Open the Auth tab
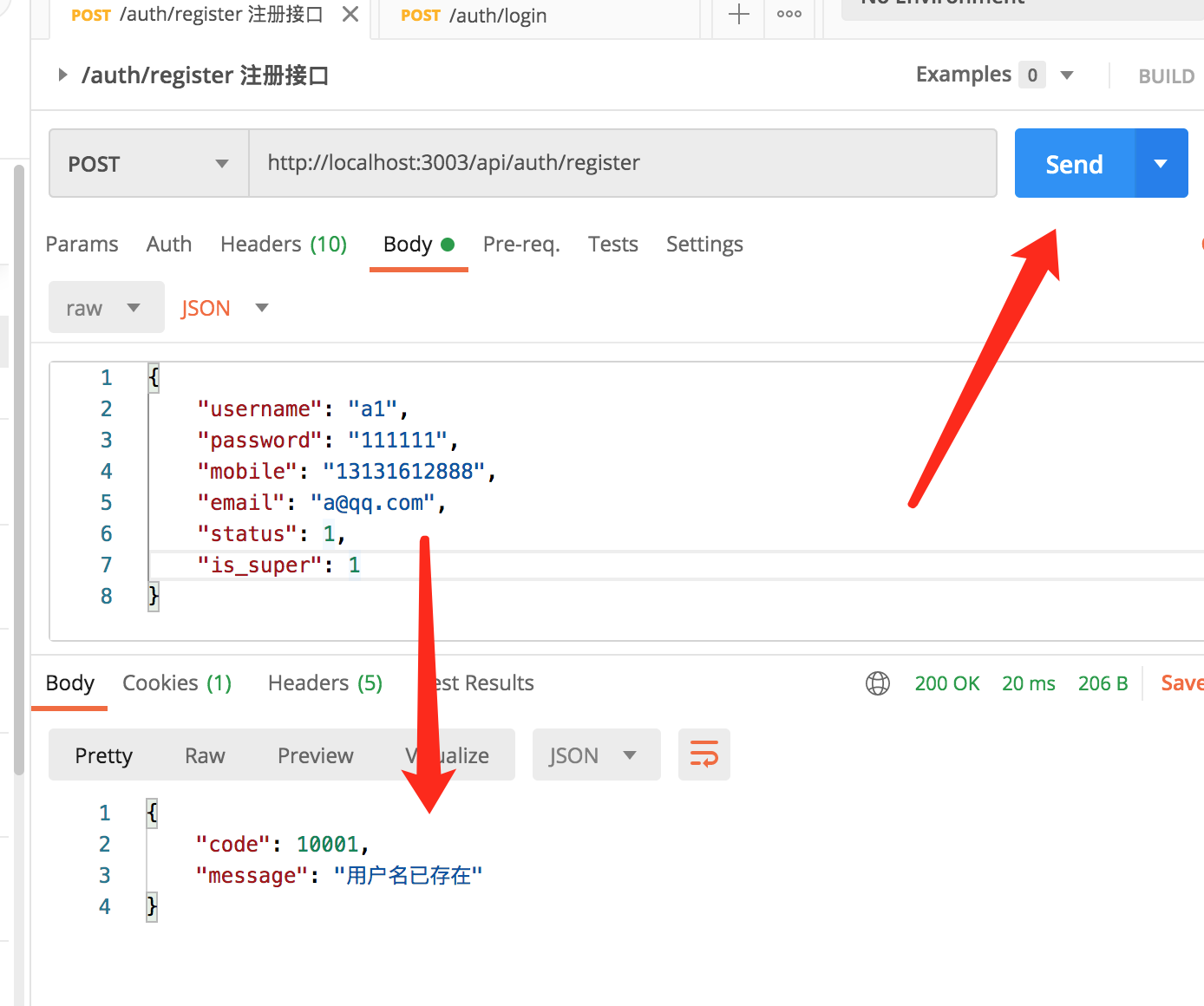 169,245
